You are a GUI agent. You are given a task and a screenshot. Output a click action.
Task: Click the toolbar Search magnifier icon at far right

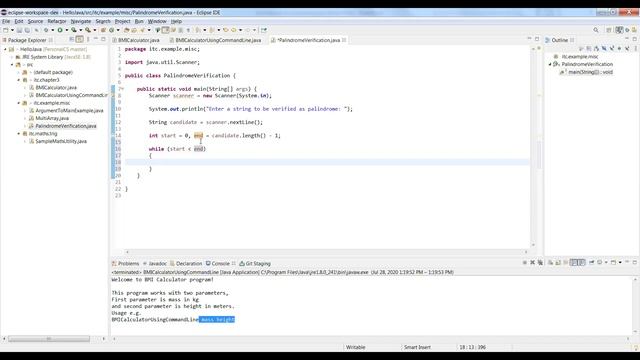tap(596, 30)
